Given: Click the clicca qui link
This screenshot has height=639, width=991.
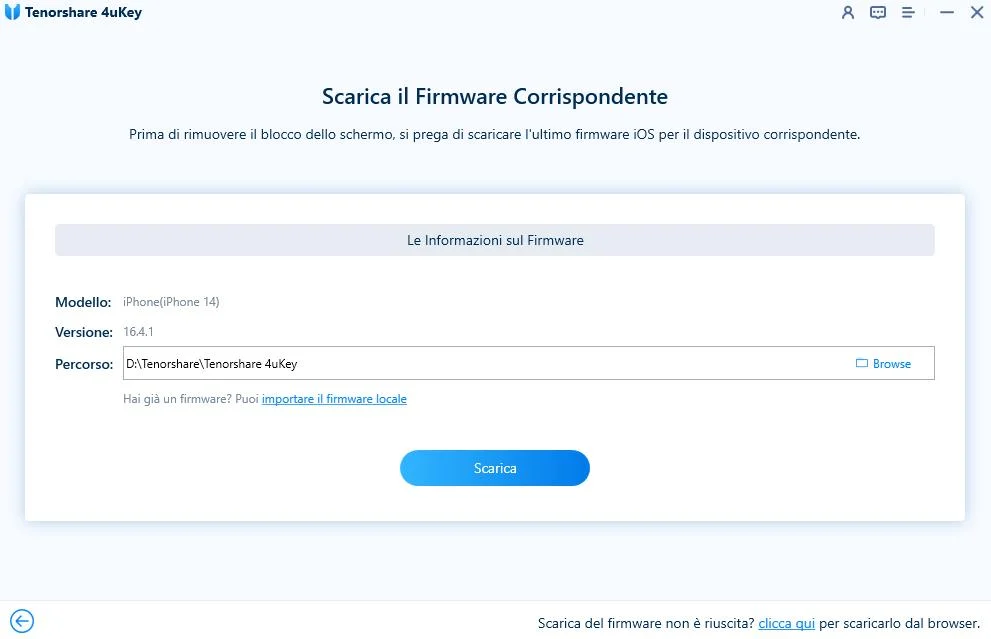Looking at the screenshot, I should 786,622.
